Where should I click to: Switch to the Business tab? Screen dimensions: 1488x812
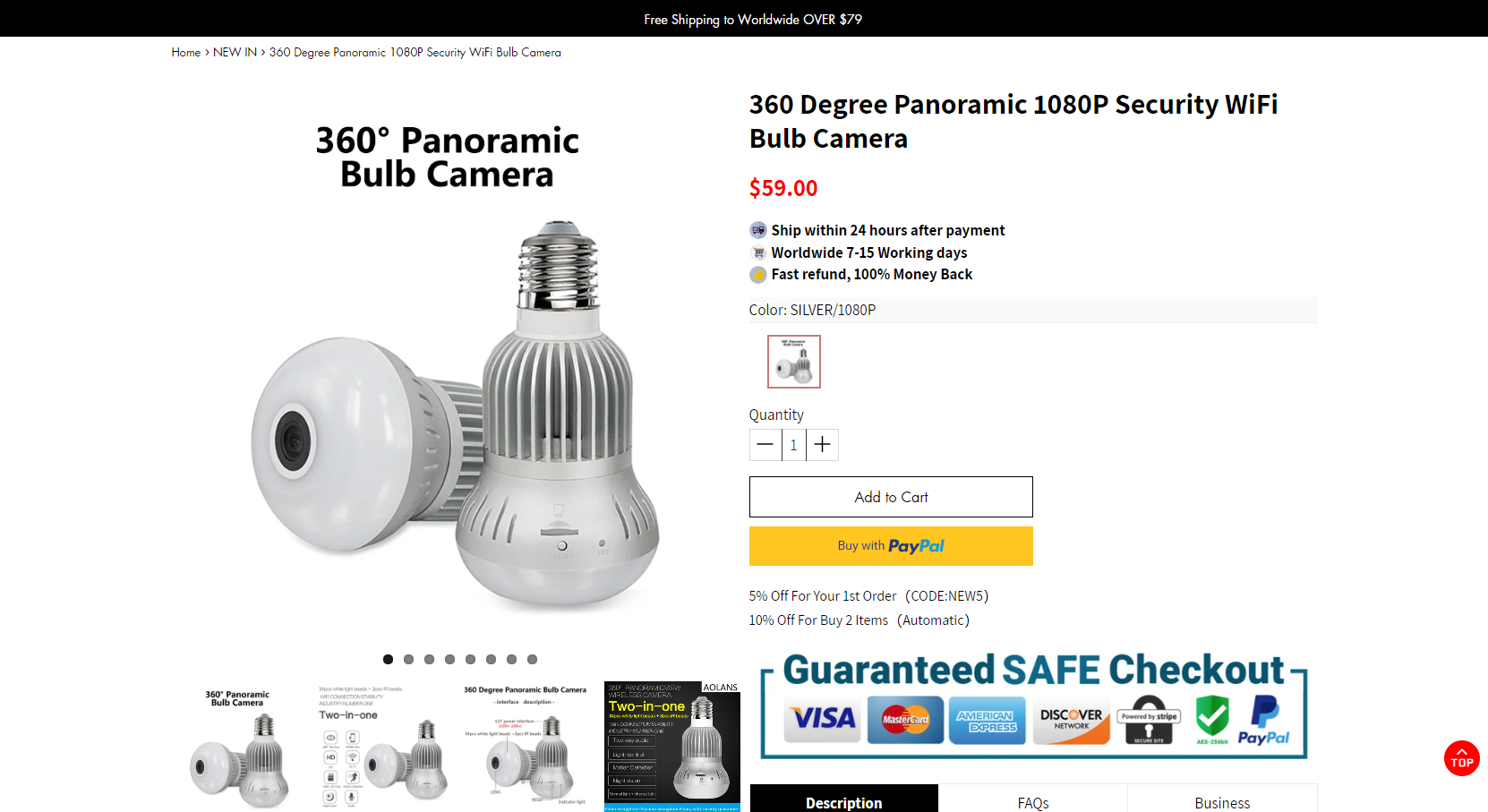tap(1222, 802)
